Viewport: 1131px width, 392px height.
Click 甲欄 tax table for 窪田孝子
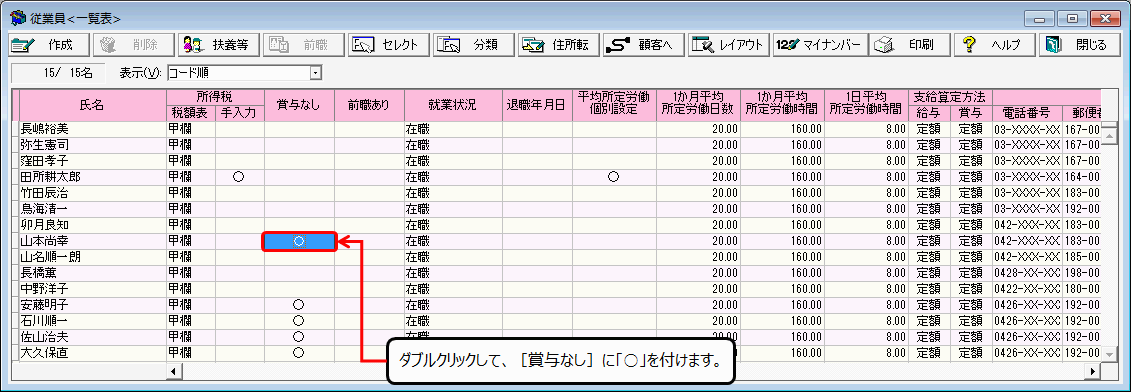pyautogui.click(x=190, y=161)
